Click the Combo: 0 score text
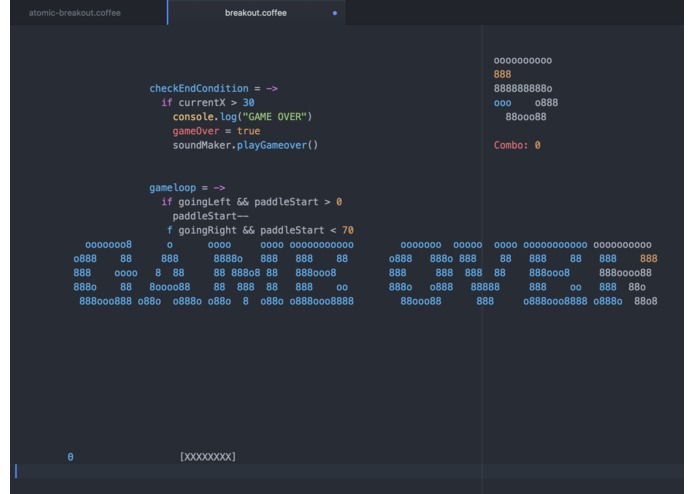Image resolution: width=695 pixels, height=494 pixels. click(x=517, y=145)
